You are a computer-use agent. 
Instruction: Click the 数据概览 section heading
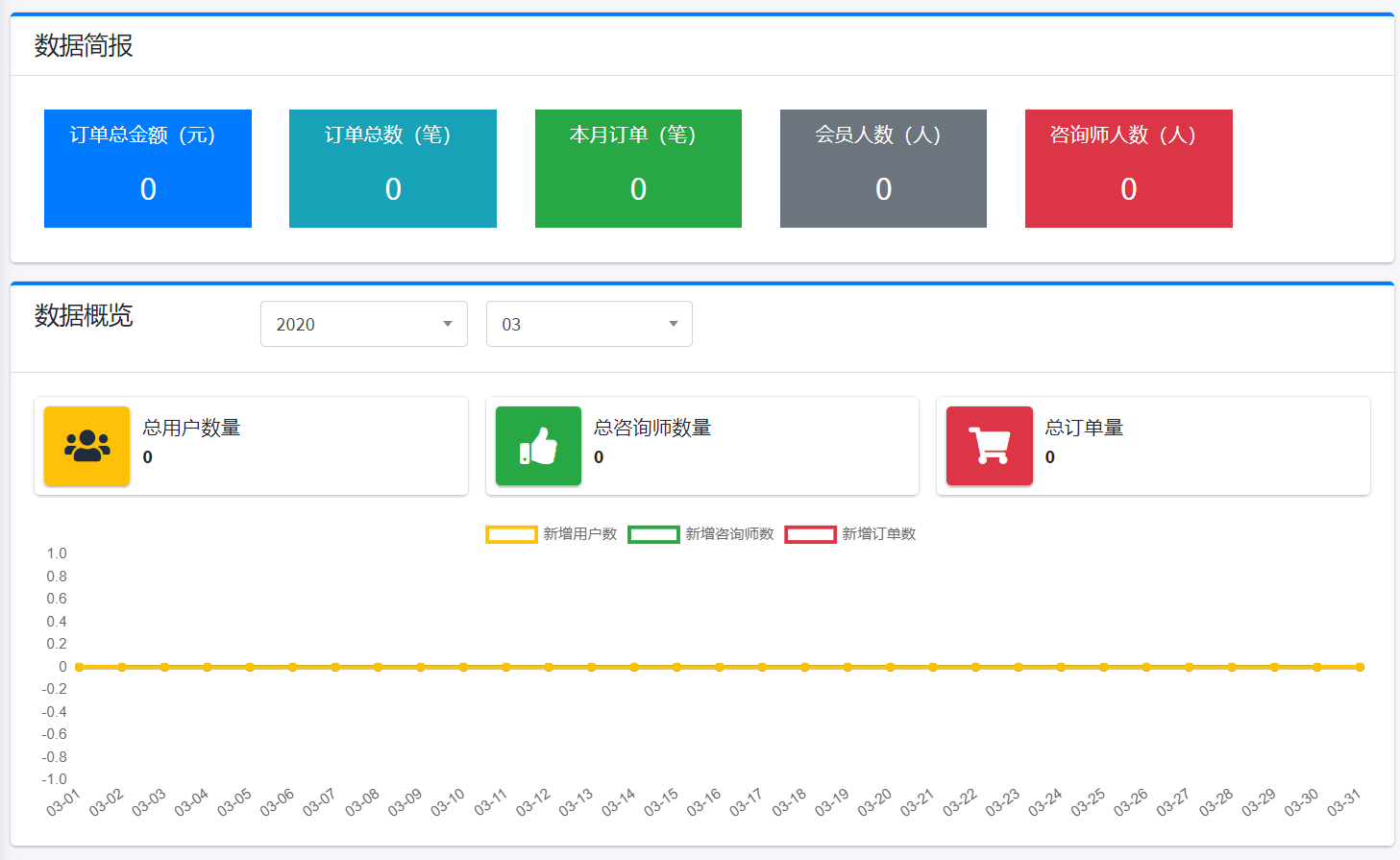84,315
